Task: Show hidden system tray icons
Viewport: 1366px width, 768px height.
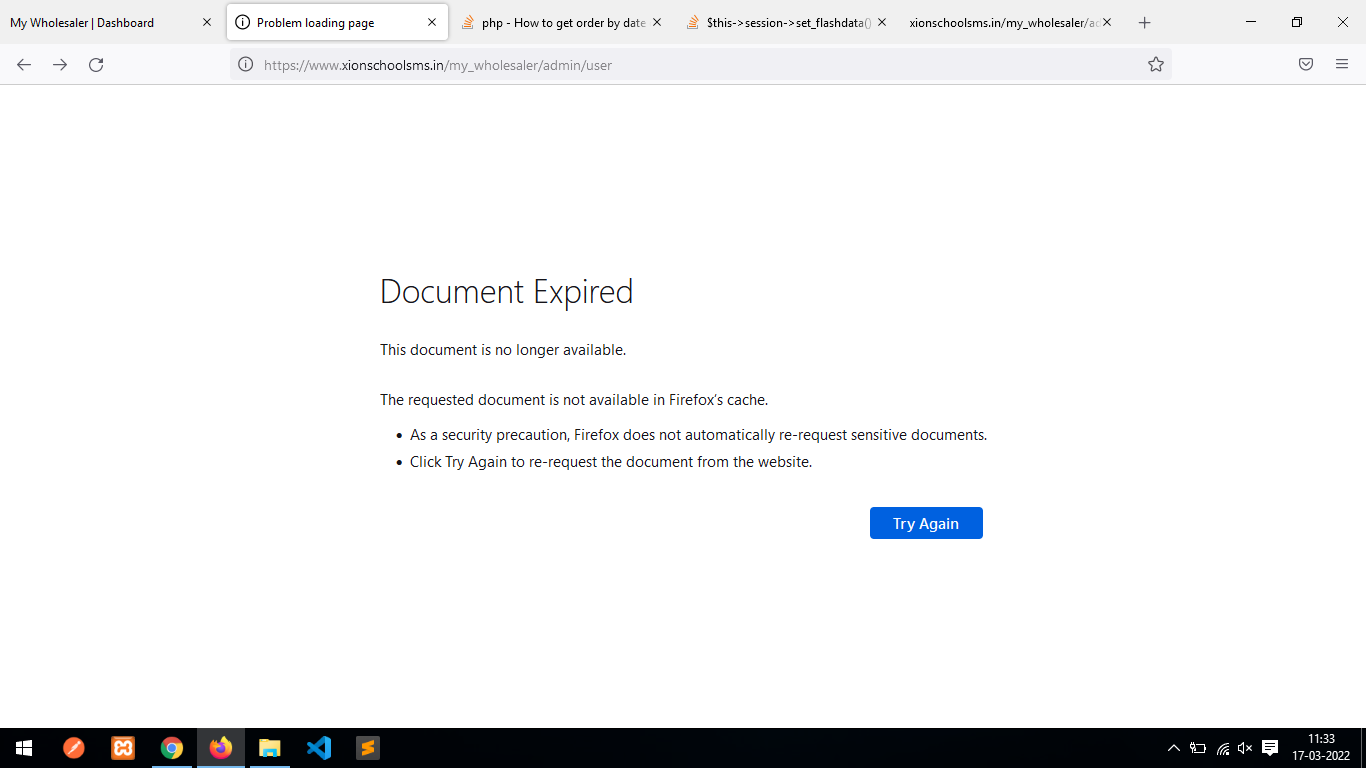Action: (x=1174, y=748)
